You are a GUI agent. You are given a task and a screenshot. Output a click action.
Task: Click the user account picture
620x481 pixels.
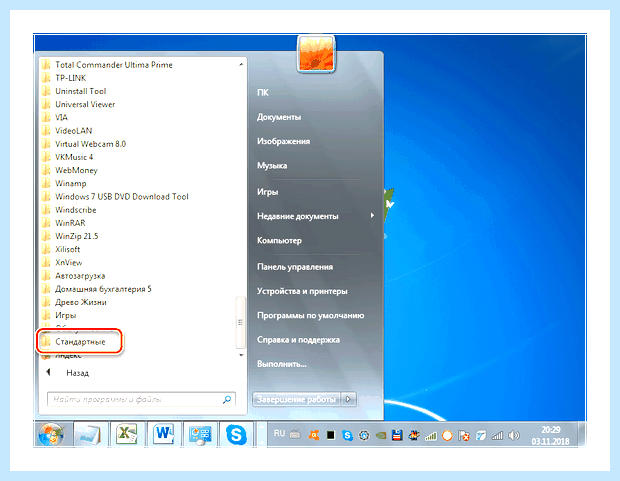[316, 54]
